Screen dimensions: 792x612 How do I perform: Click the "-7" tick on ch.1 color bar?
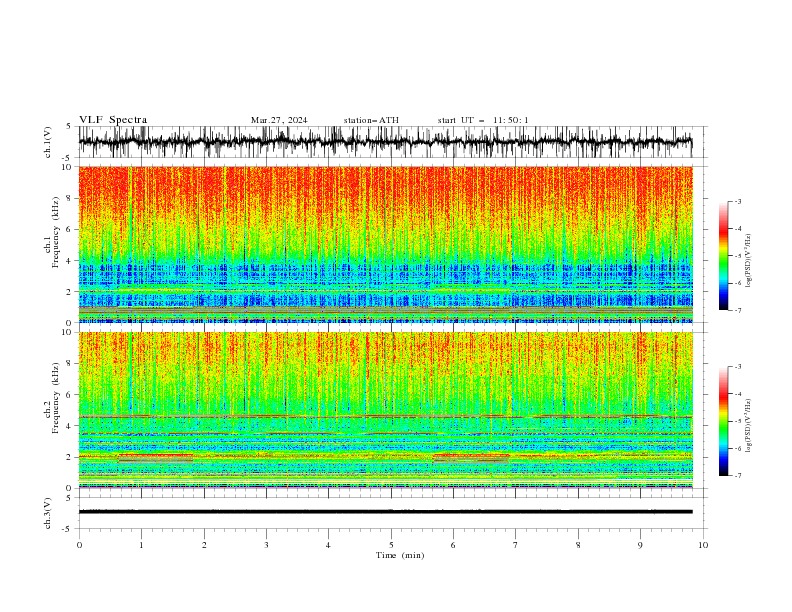(737, 310)
